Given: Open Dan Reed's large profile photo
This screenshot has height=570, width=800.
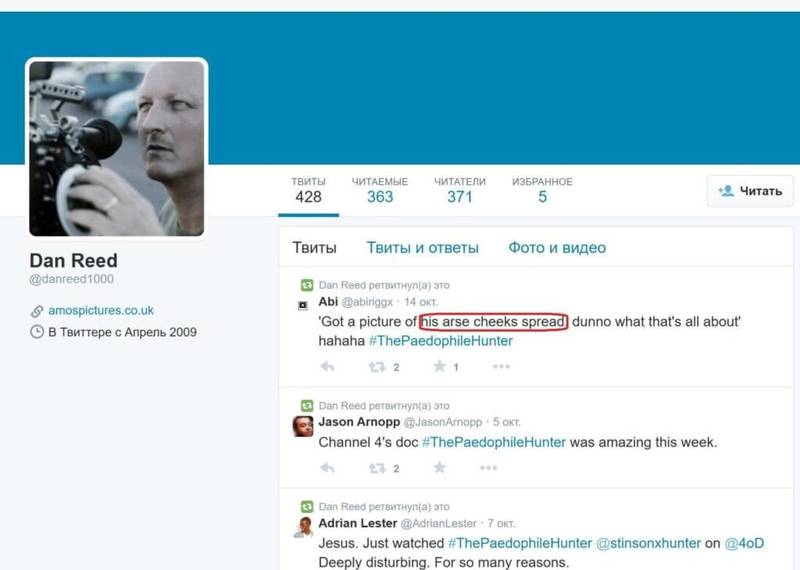Looking at the screenshot, I should coord(117,148).
